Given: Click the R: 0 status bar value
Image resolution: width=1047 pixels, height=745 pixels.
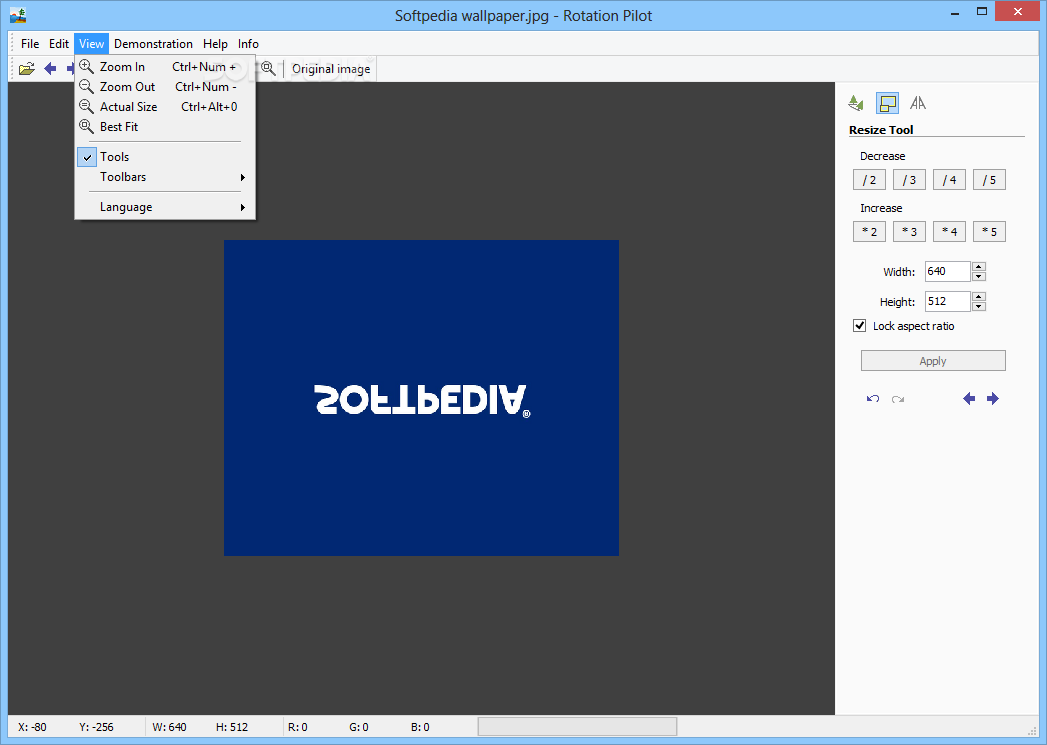Looking at the screenshot, I should [298, 727].
